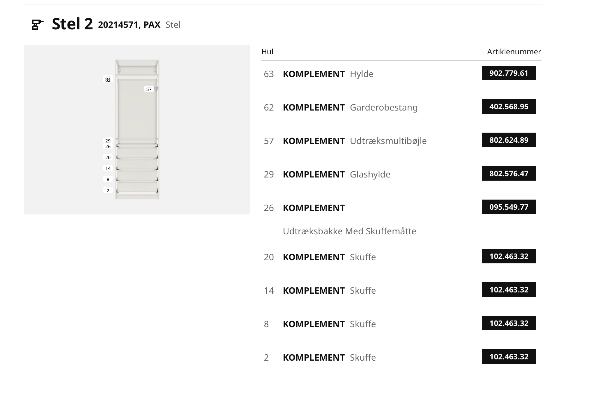Image resolution: width=600 pixels, height=420 pixels.
Task: Click article number 802.624.89 badge
Action: 510,141
